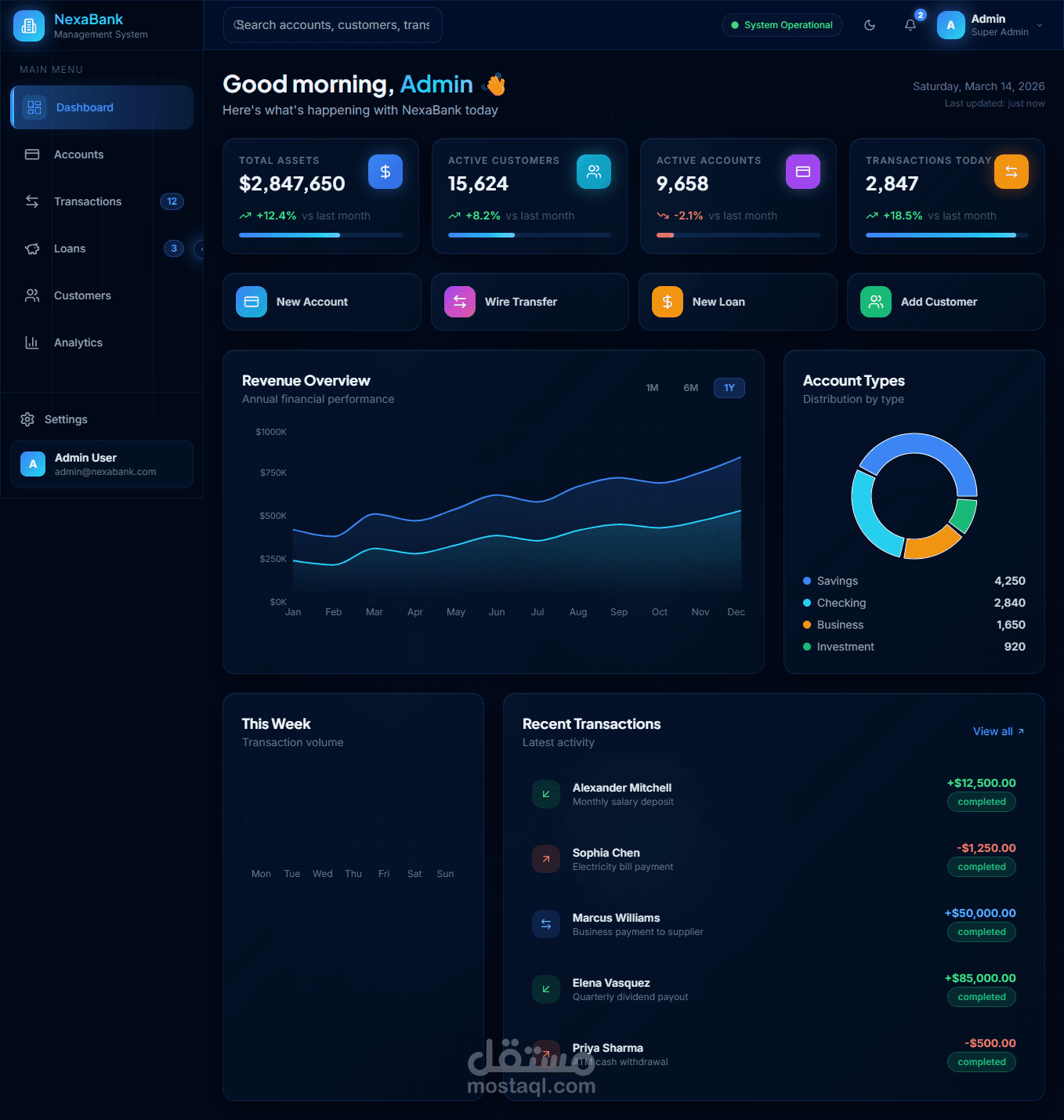Click Marcus Williams' transfer arrows icon

click(546, 924)
